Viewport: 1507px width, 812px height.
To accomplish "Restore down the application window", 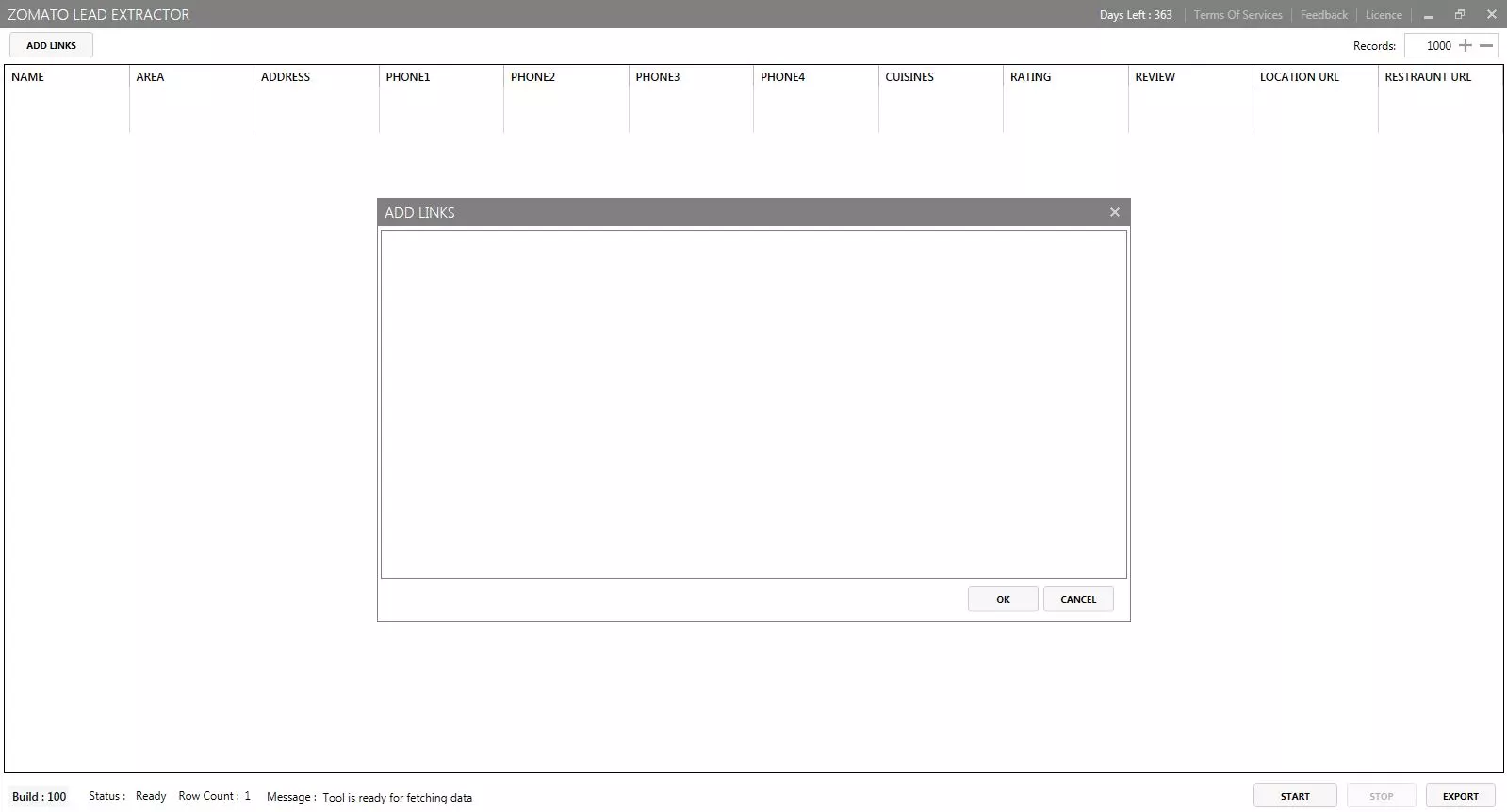I will click(1460, 15).
